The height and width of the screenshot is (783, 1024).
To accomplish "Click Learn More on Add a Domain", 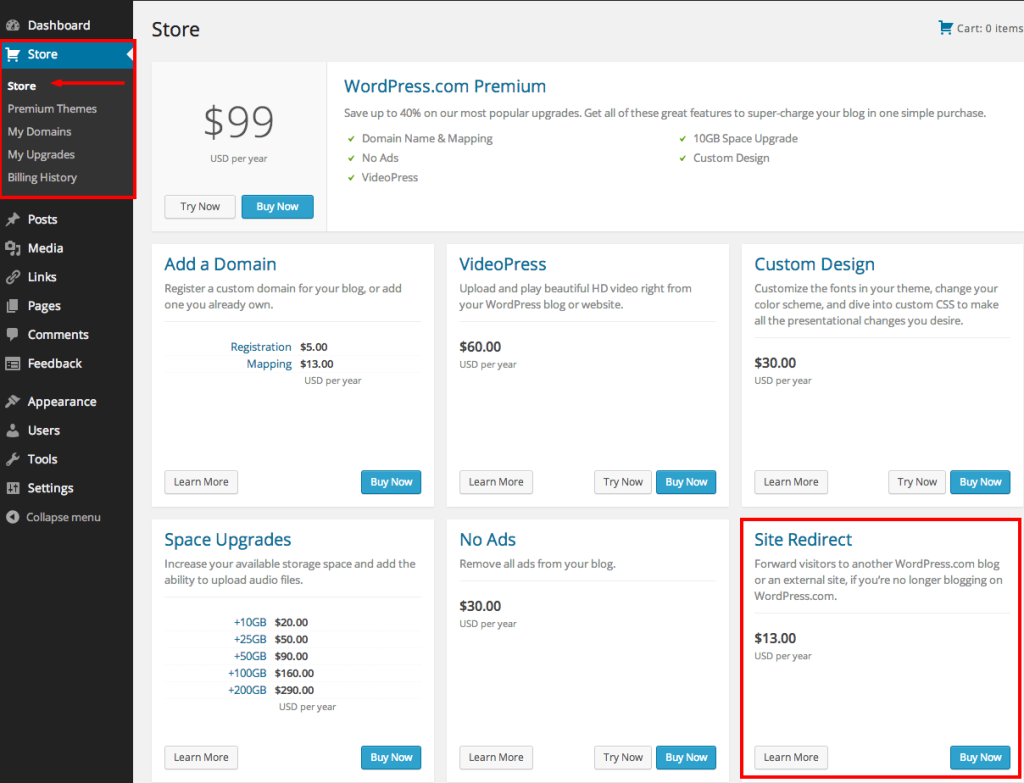I will pos(201,482).
